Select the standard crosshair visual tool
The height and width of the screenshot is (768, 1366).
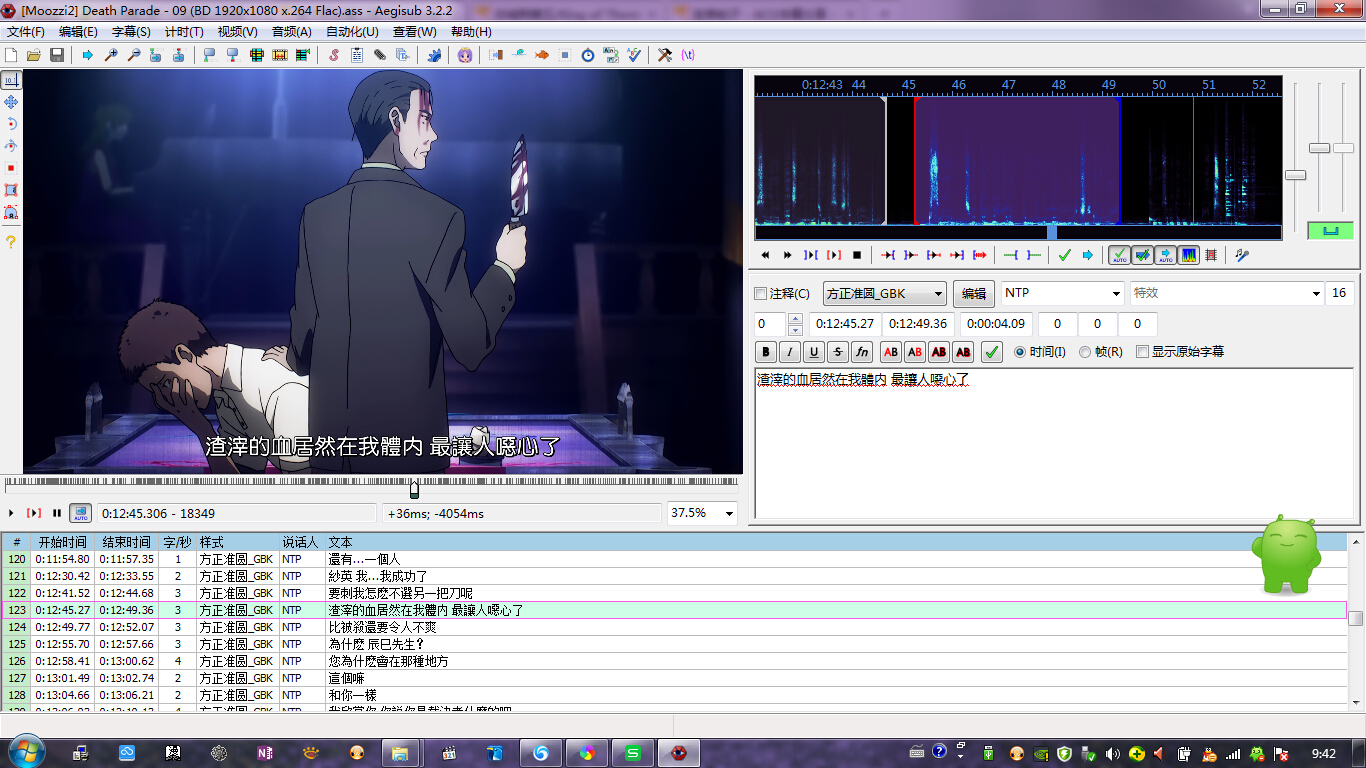pos(11,79)
